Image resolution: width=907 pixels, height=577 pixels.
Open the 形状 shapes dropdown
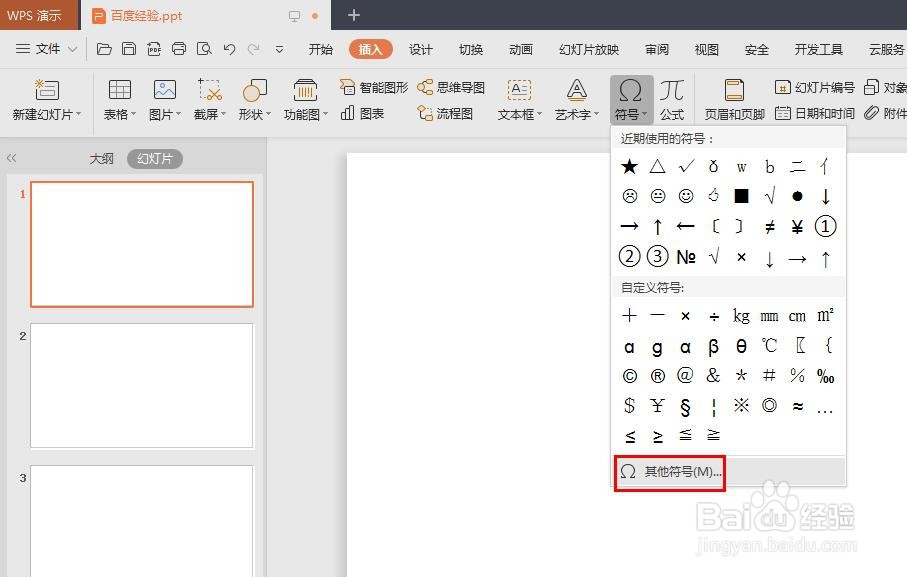coord(255,99)
